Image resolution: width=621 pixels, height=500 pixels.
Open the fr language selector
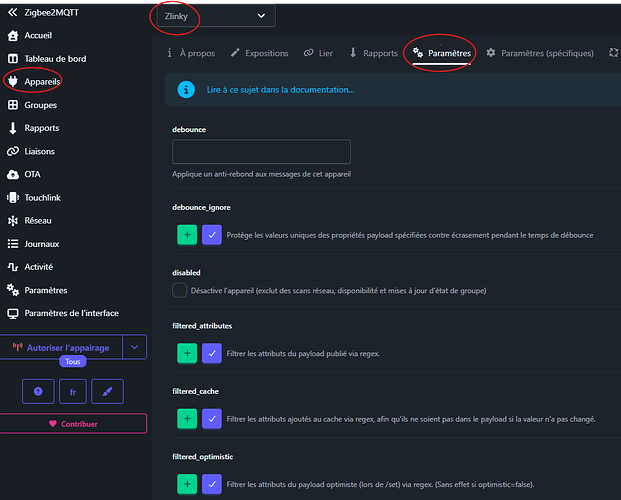(x=73, y=391)
